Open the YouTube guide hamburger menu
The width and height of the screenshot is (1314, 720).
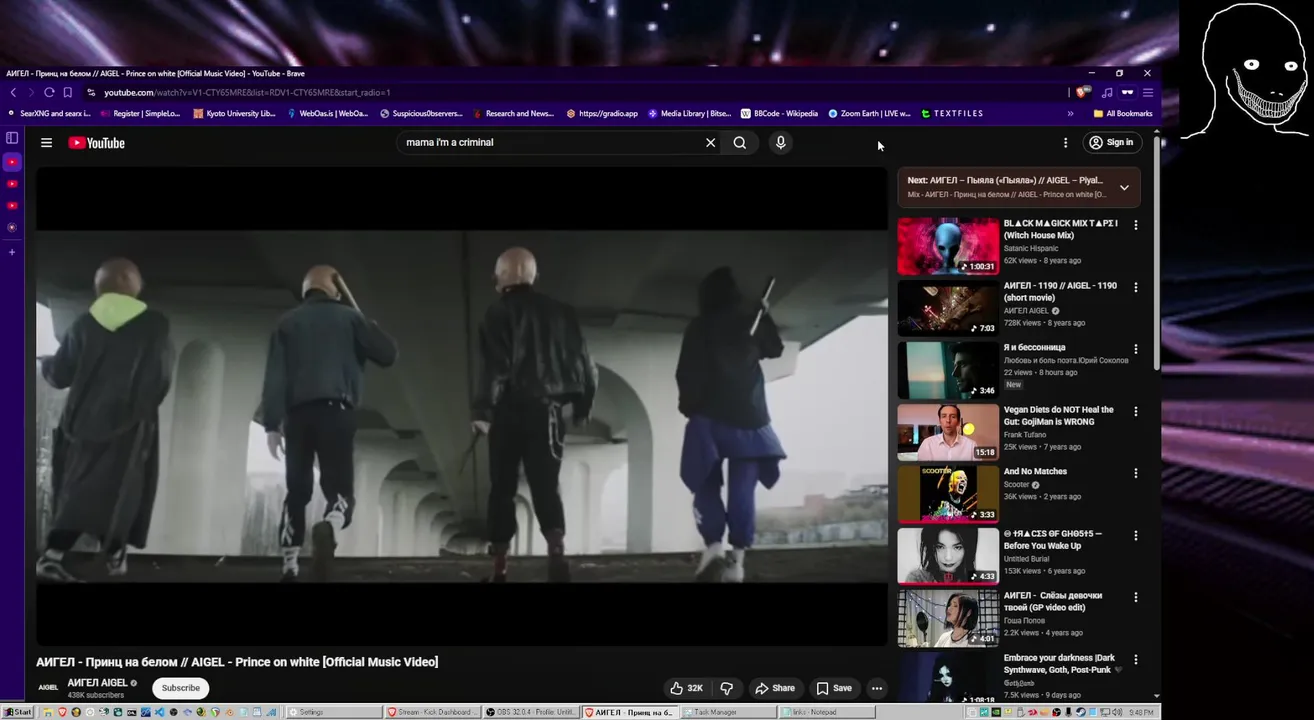[x=46, y=143]
